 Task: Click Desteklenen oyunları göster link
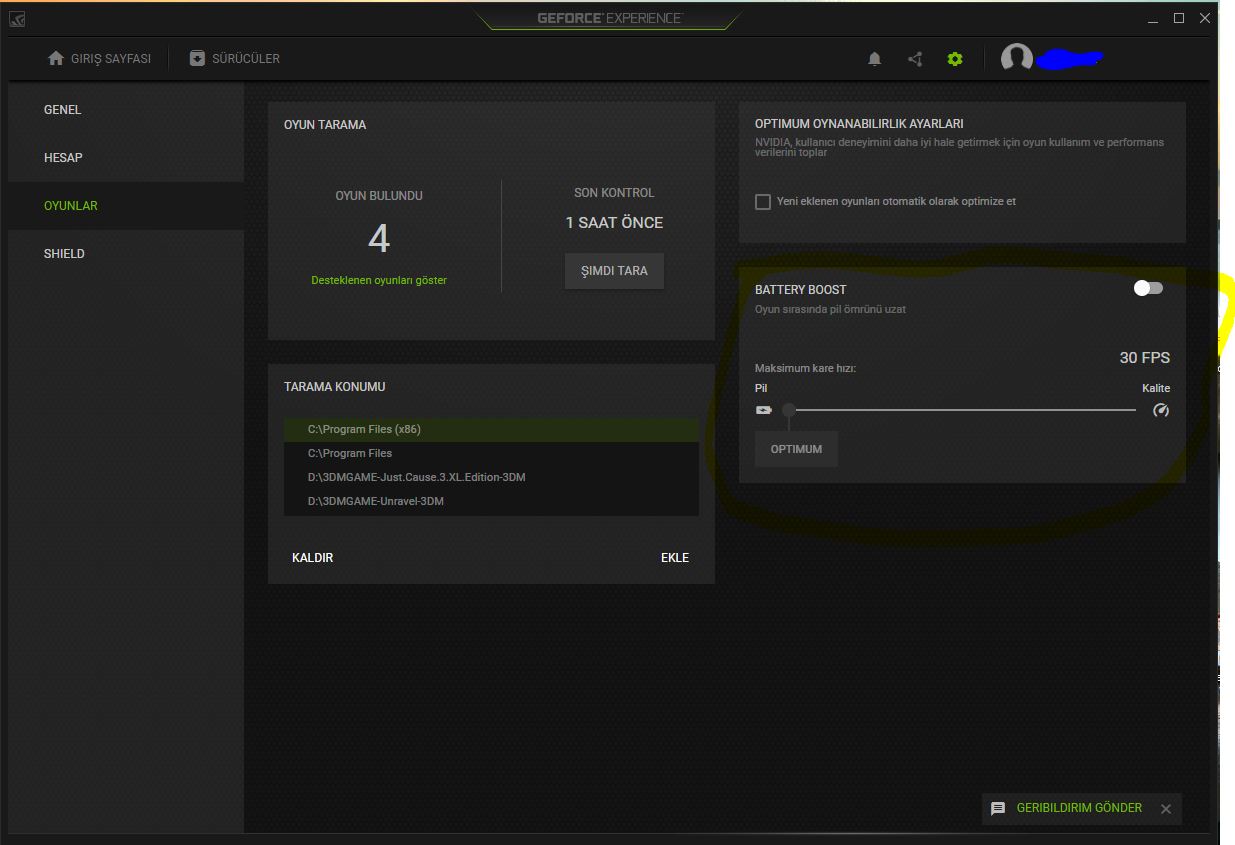pyautogui.click(x=379, y=280)
